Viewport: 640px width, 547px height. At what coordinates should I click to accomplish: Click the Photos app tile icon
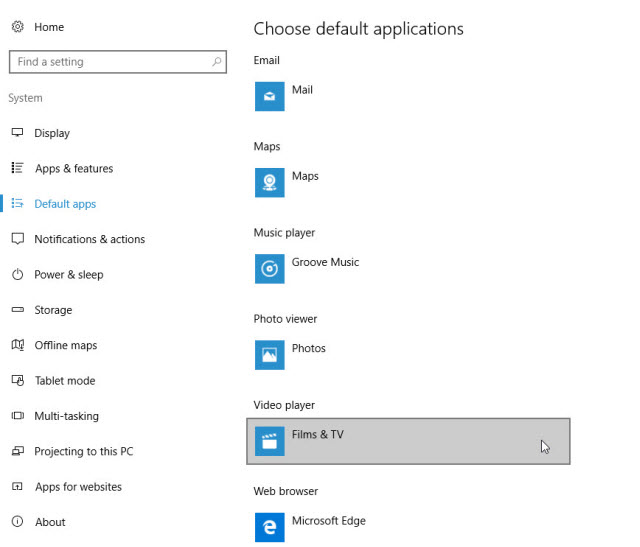(270, 355)
